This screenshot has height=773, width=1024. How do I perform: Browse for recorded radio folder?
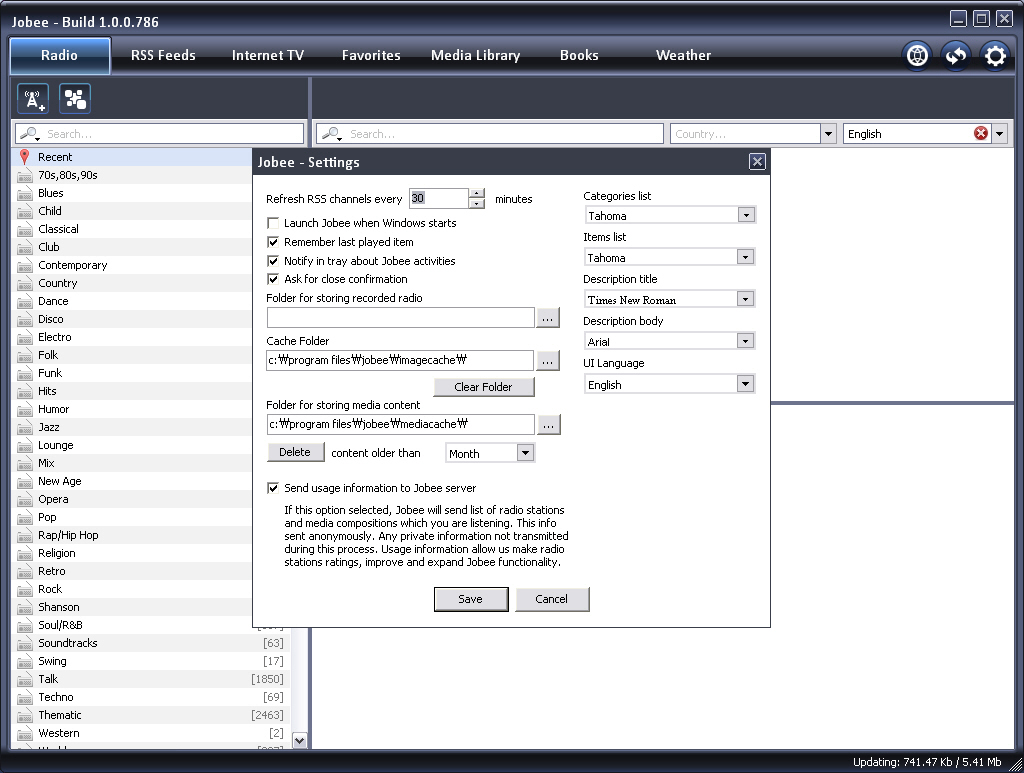click(x=547, y=318)
